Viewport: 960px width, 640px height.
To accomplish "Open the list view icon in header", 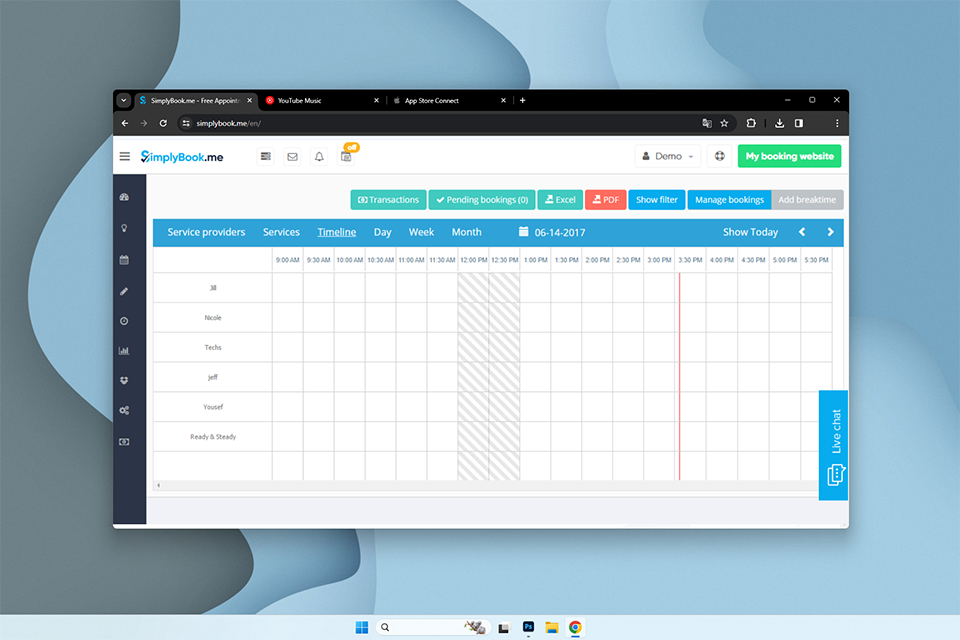I will (x=266, y=156).
